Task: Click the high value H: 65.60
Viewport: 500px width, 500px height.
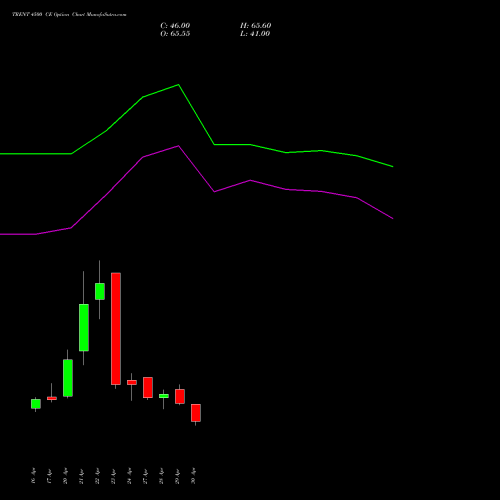Action: (255, 26)
